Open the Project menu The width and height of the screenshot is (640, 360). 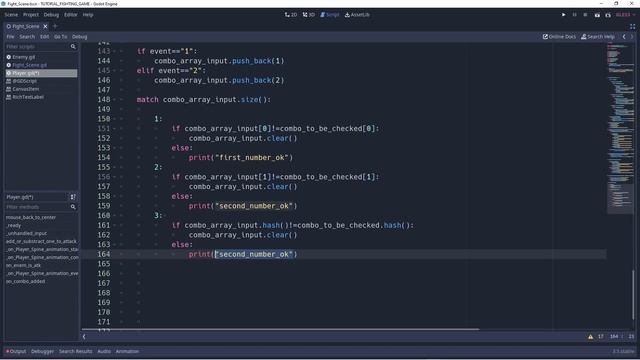31,15
